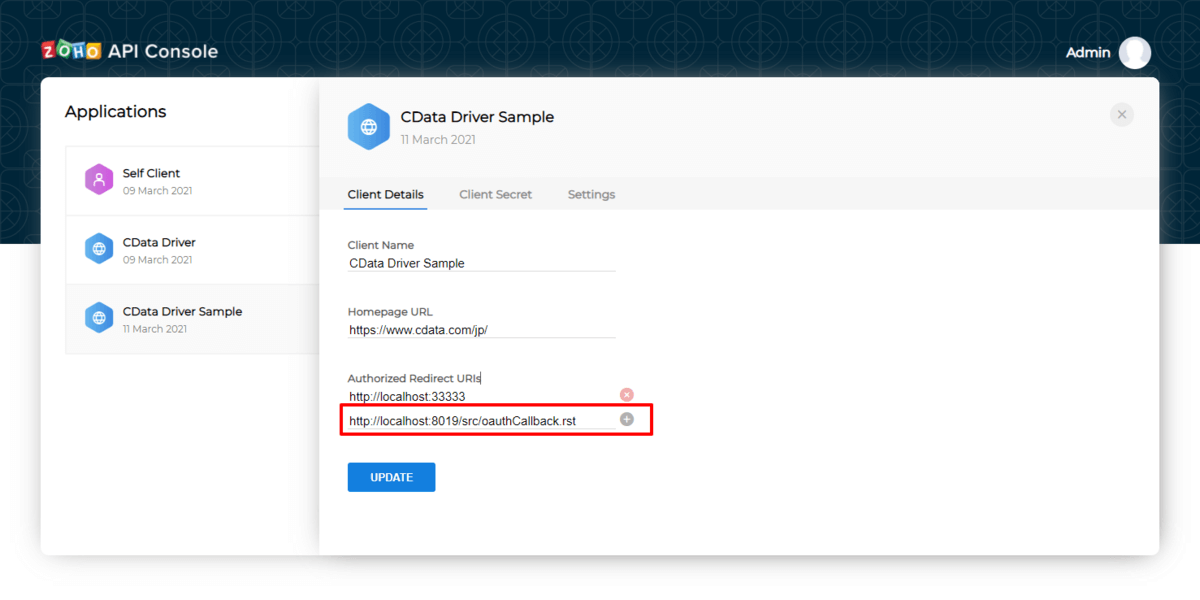This screenshot has width=1200, height=600.
Task: Click the Applications heading
Action: [x=116, y=112]
